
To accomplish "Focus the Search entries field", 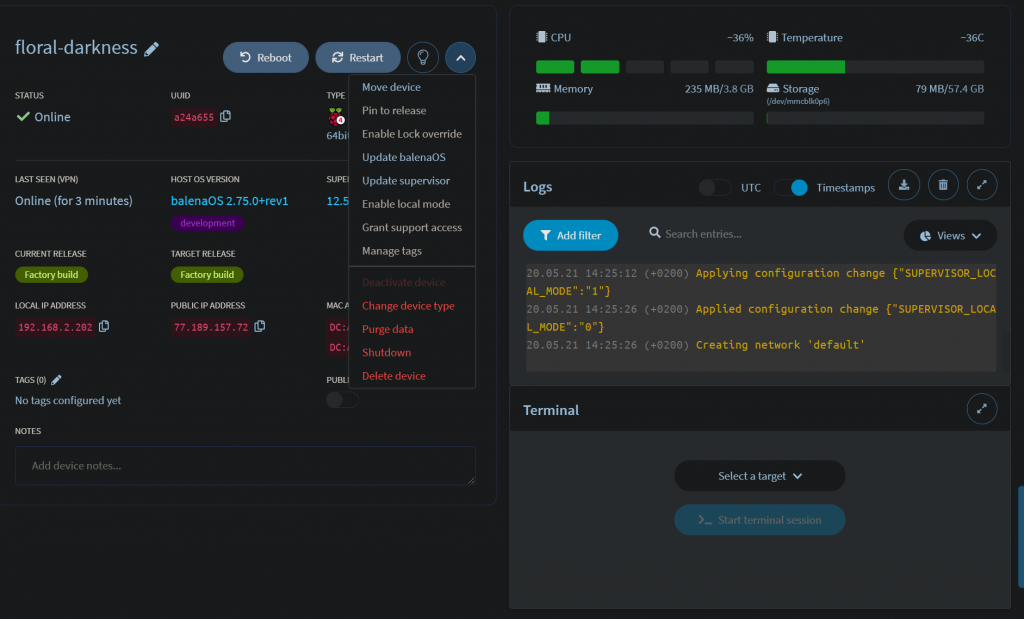I will (x=771, y=234).
